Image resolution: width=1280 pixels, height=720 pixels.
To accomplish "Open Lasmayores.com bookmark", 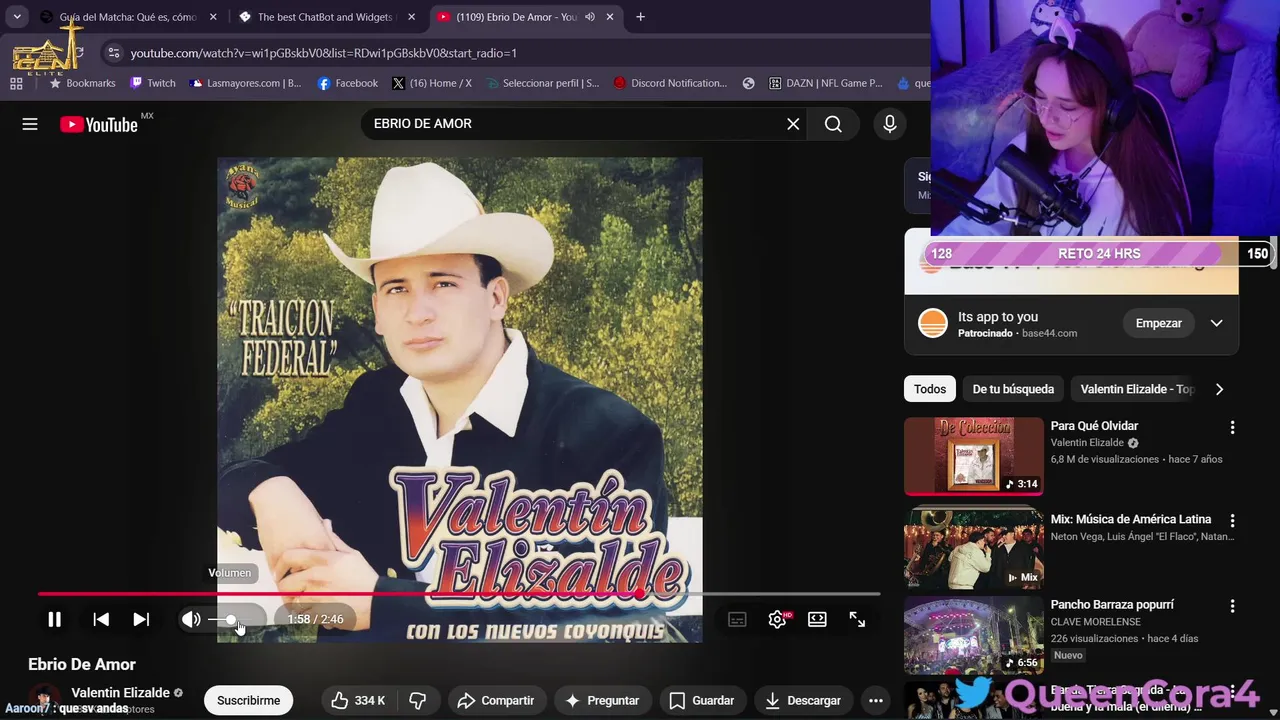I will click(x=245, y=83).
